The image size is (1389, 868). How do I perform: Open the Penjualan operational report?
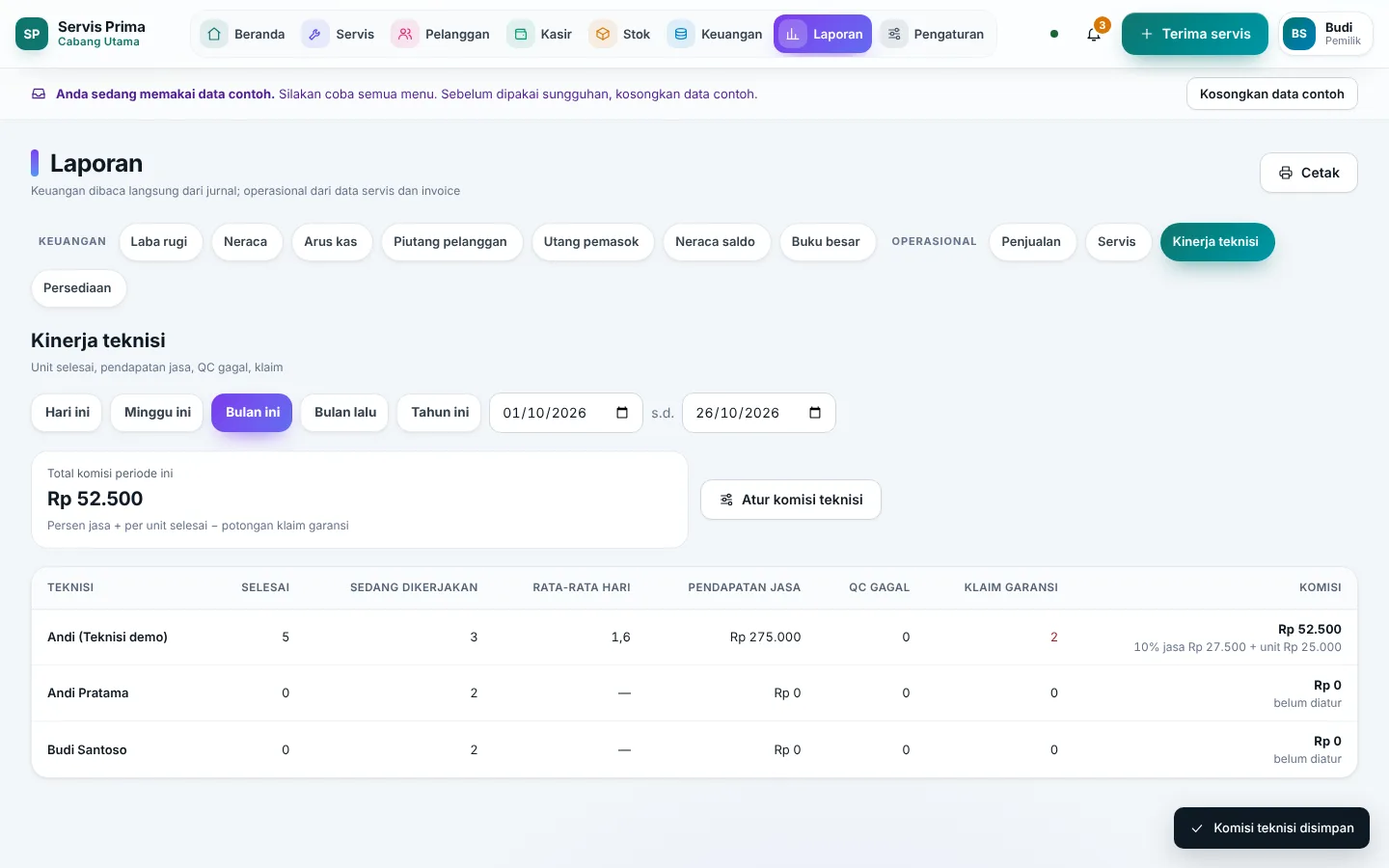point(1031,242)
